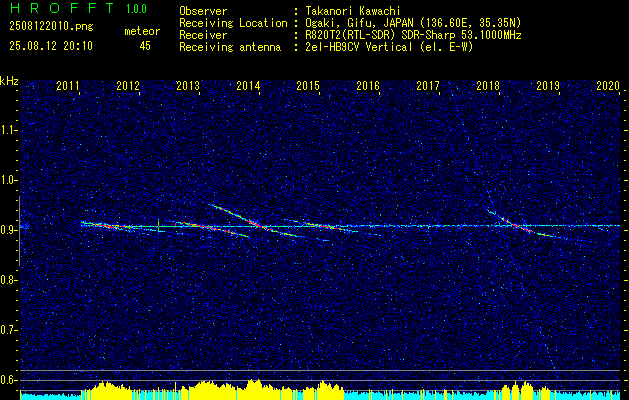This screenshot has width=629, height=400.
Task: Click the 2015 time axis marker
Action: coord(308,85)
